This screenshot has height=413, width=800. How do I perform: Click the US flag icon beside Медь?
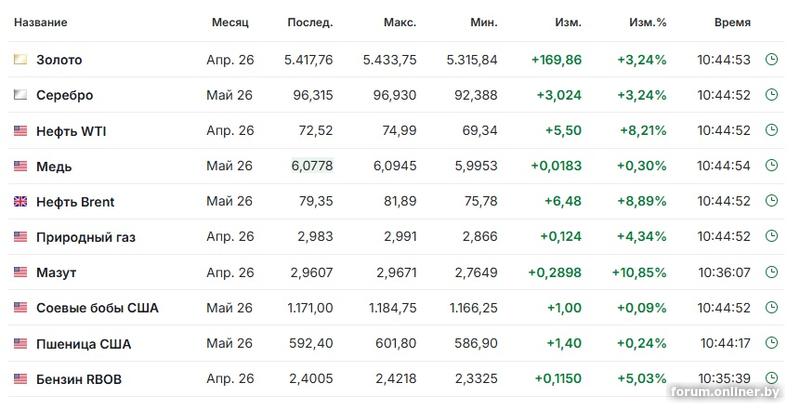[x=20, y=166]
